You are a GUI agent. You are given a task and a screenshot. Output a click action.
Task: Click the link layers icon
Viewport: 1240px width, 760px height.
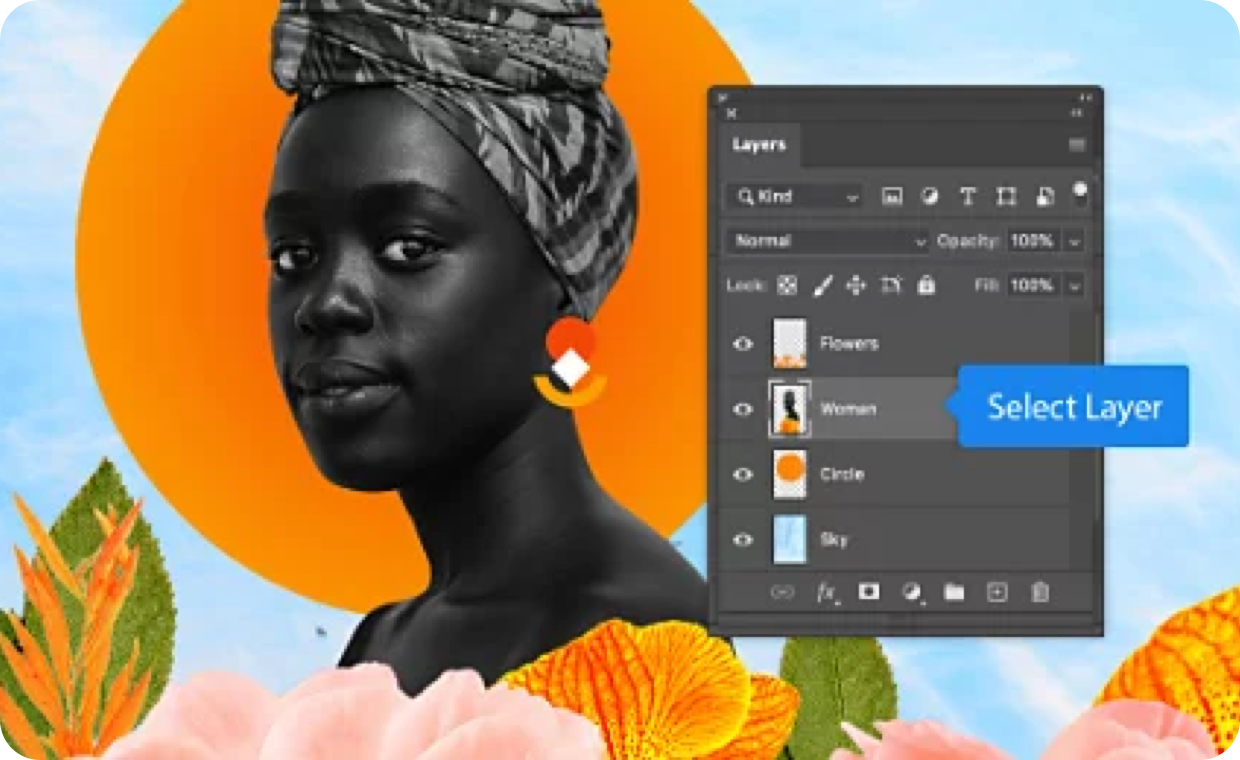tap(782, 592)
